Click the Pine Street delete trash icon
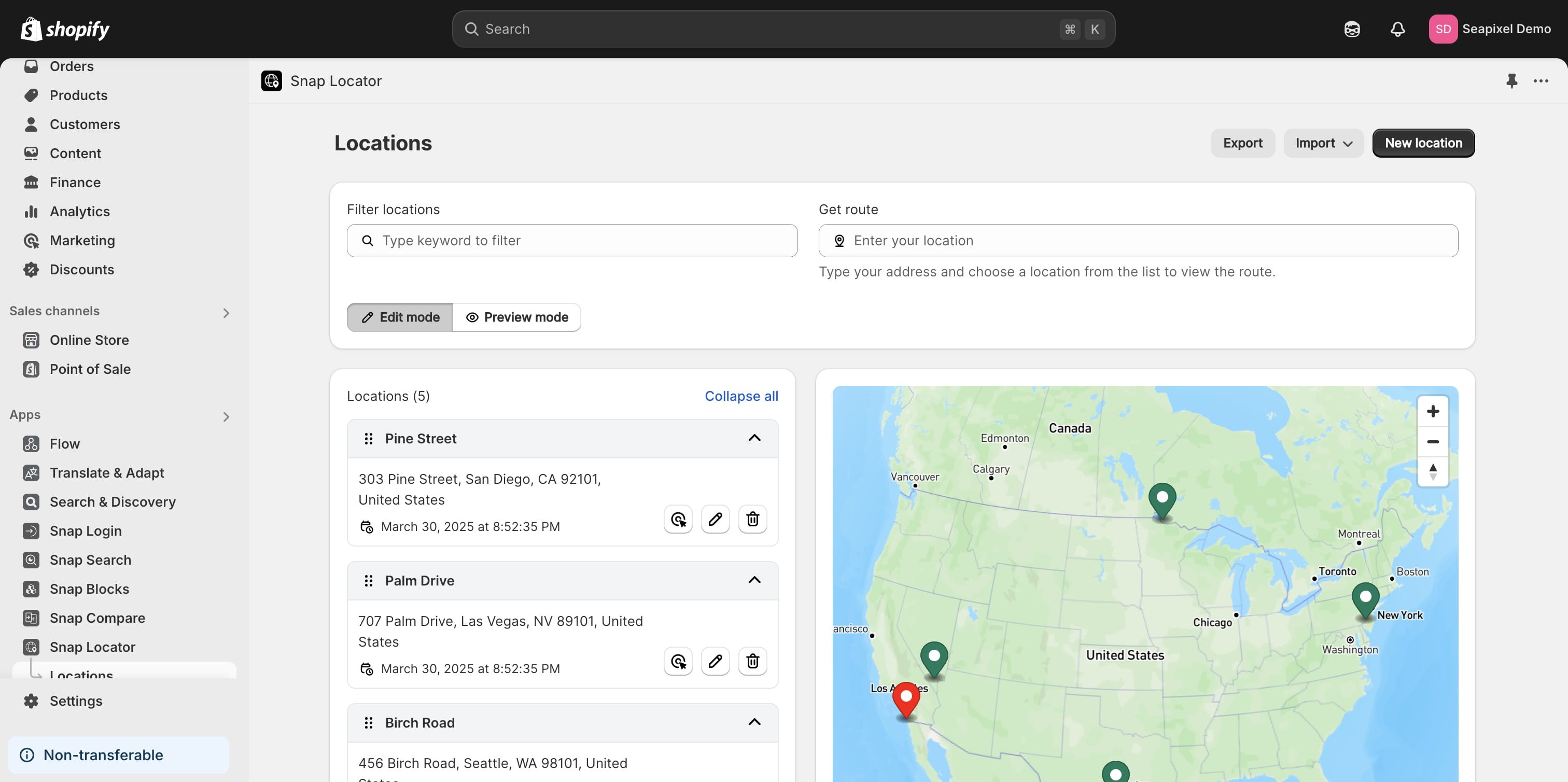Image resolution: width=1568 pixels, height=782 pixels. click(752, 519)
